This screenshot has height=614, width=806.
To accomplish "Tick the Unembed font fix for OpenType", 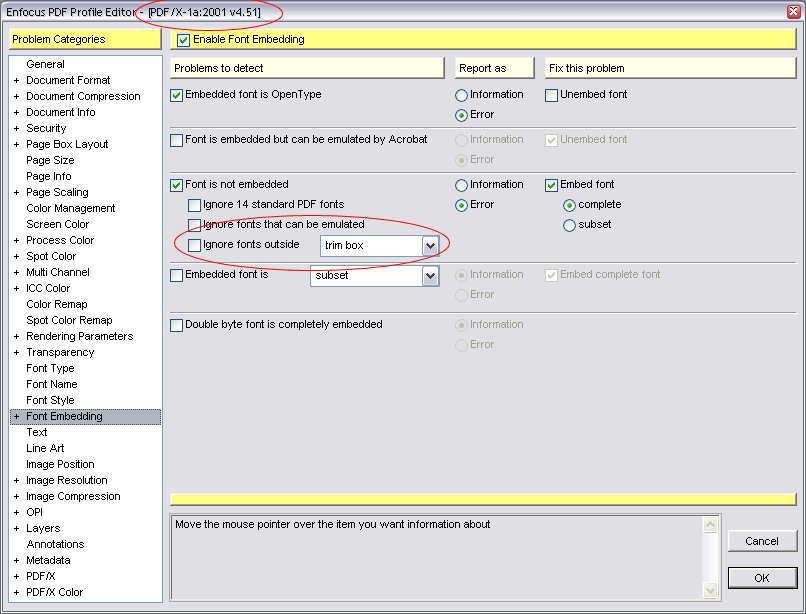I will pos(552,95).
